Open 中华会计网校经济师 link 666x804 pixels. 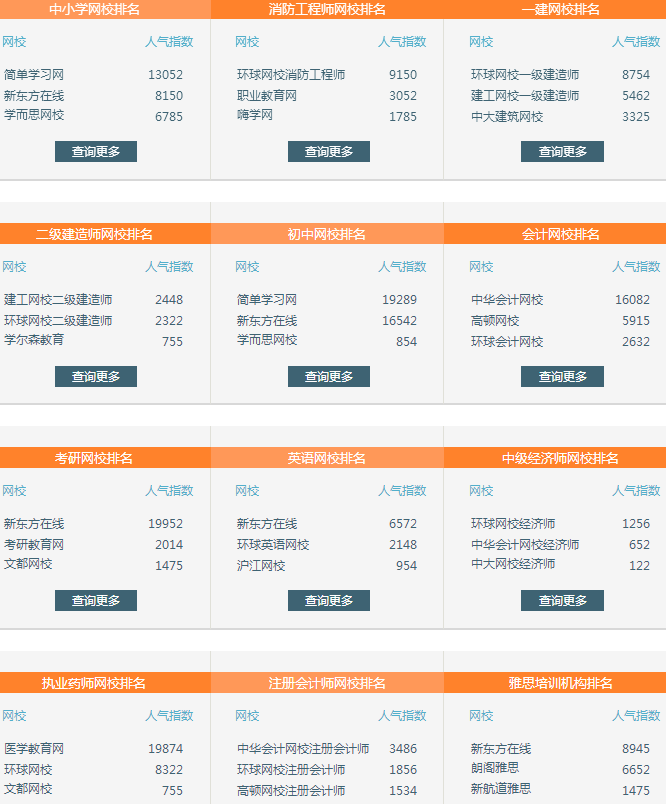pyautogui.click(x=525, y=545)
